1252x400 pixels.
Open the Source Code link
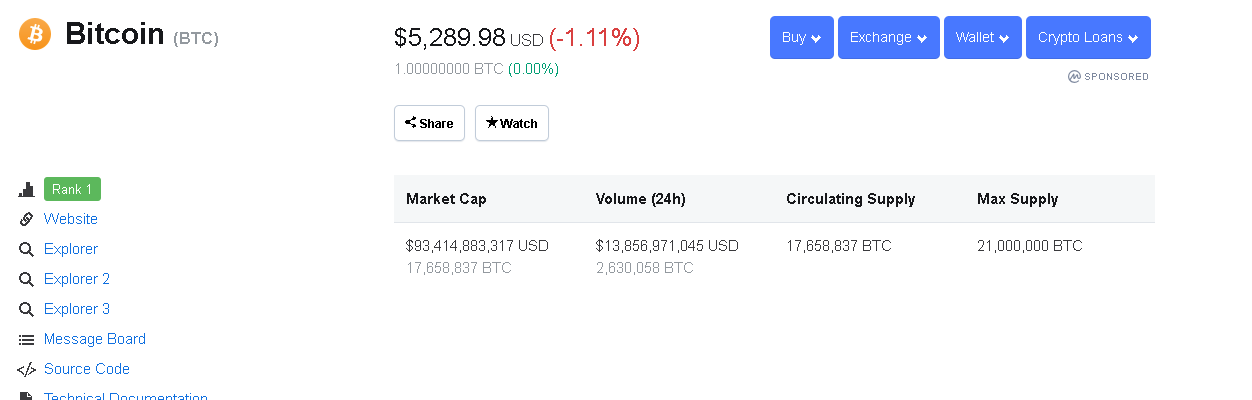click(x=87, y=369)
